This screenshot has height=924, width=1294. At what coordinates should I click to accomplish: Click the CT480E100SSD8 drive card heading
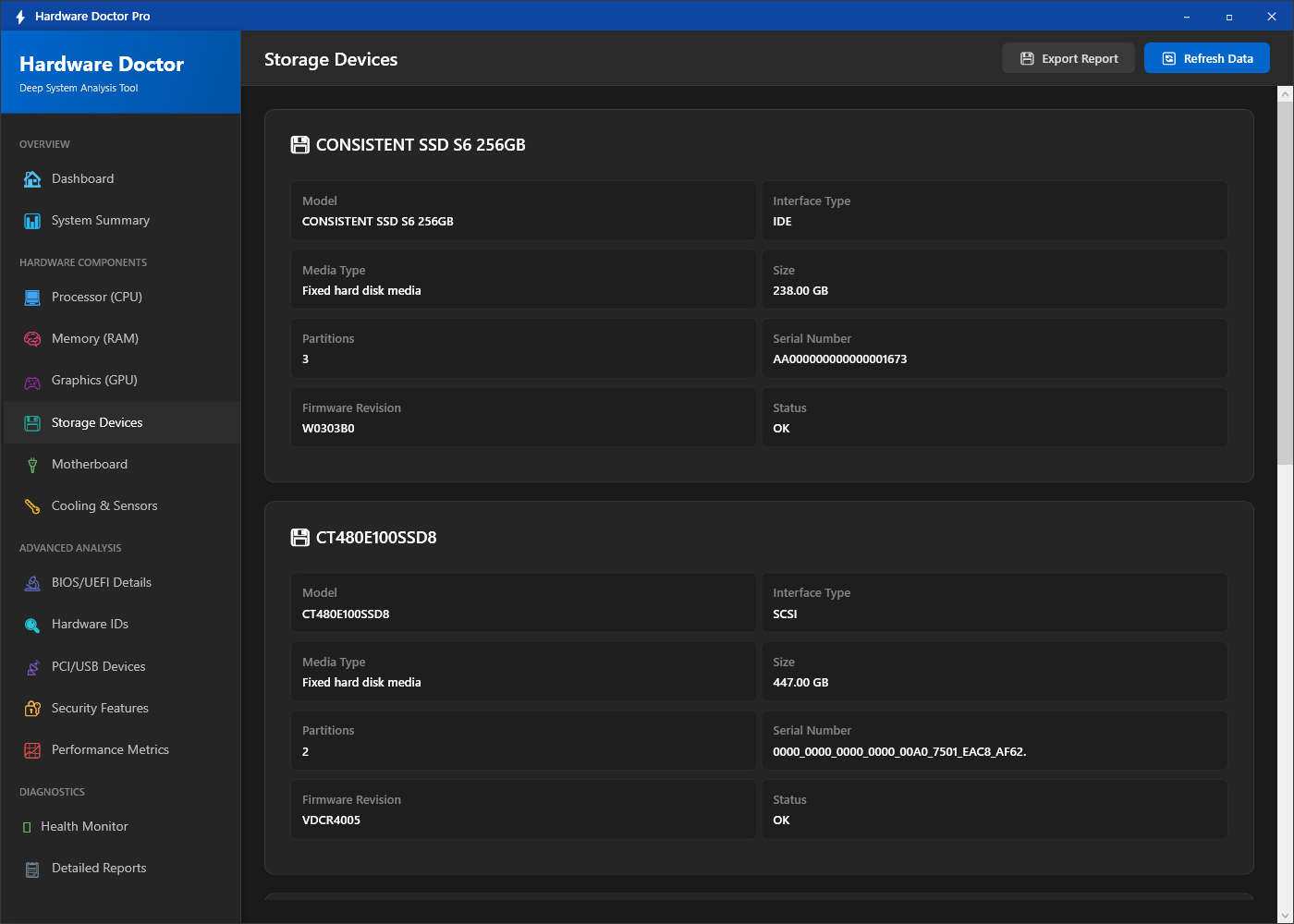pyautogui.click(x=376, y=538)
